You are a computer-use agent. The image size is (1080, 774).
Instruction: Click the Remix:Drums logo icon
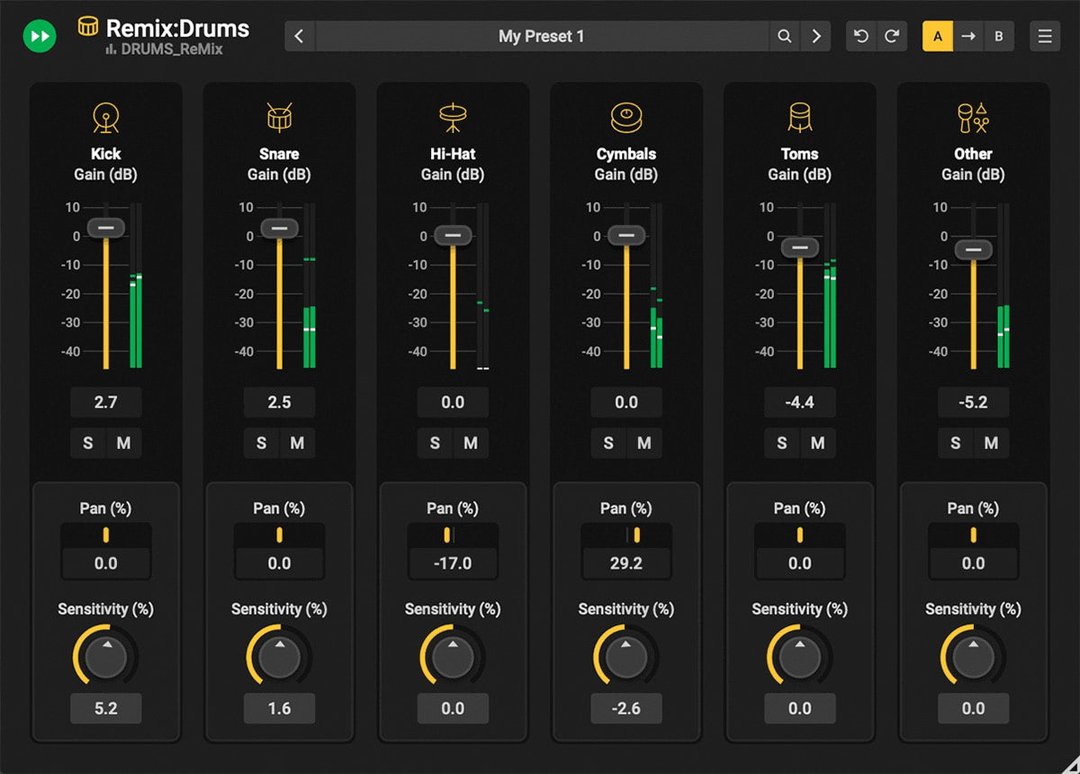pyautogui.click(x=88, y=28)
